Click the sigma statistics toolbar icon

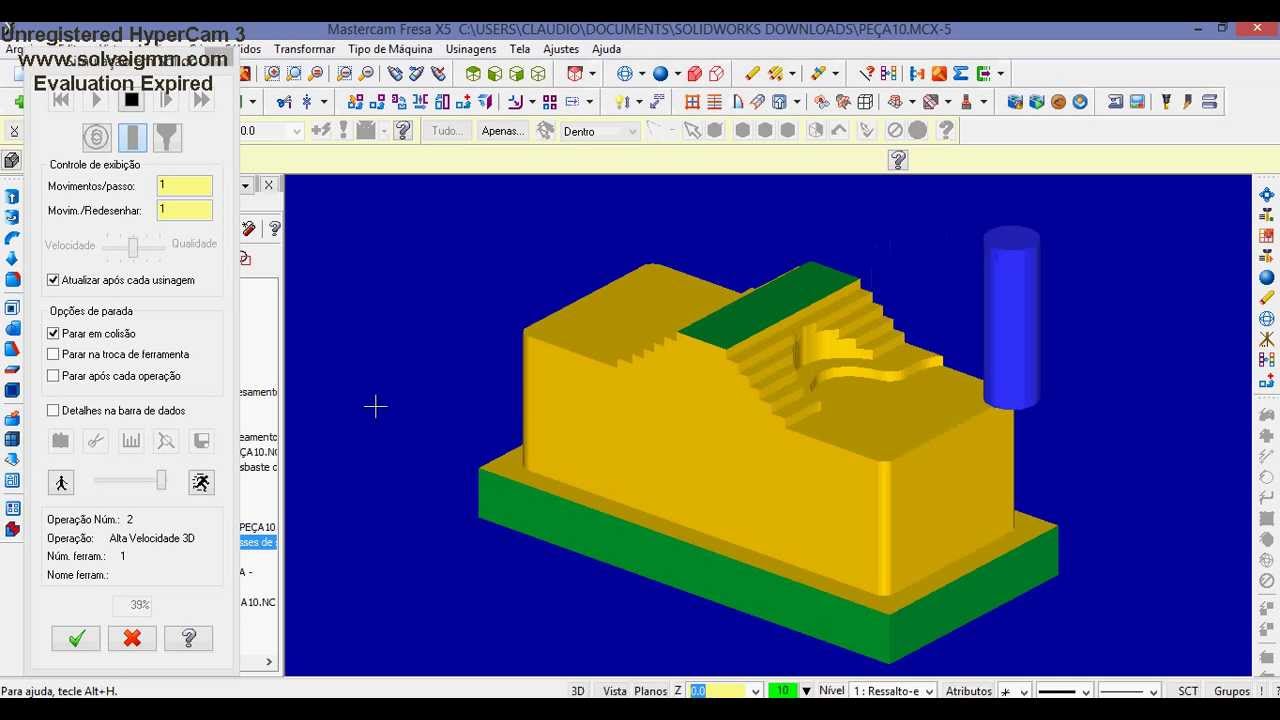[961, 74]
